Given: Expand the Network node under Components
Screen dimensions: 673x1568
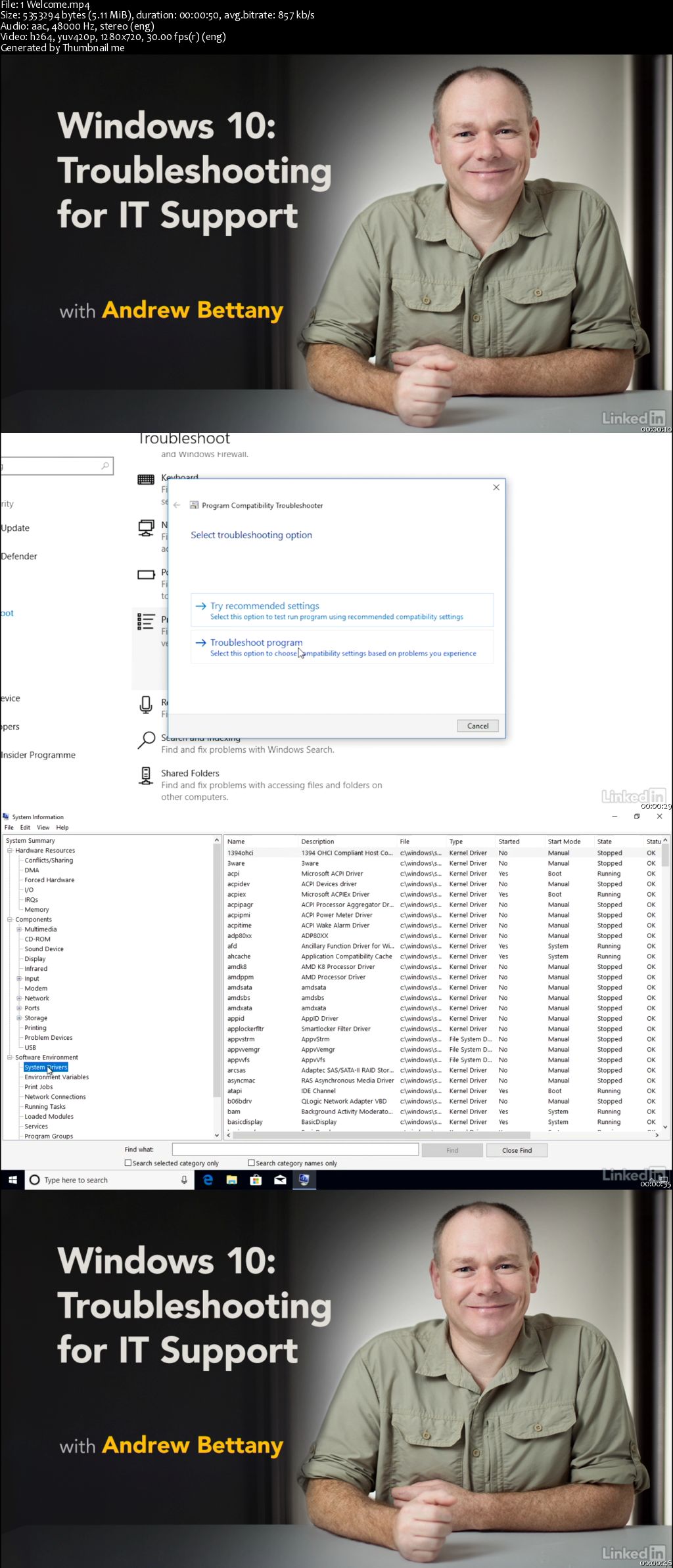Looking at the screenshot, I should pos(19,998).
